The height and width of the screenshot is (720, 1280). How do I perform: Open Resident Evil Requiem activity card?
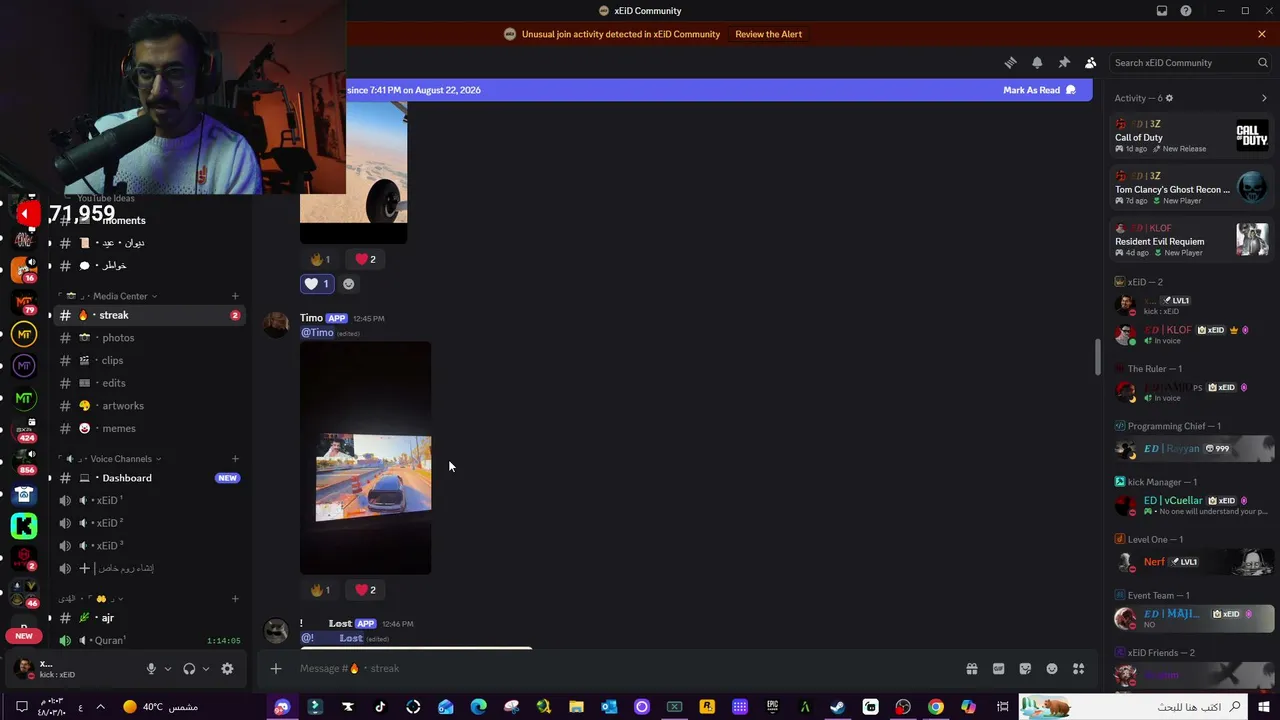(x=1192, y=240)
